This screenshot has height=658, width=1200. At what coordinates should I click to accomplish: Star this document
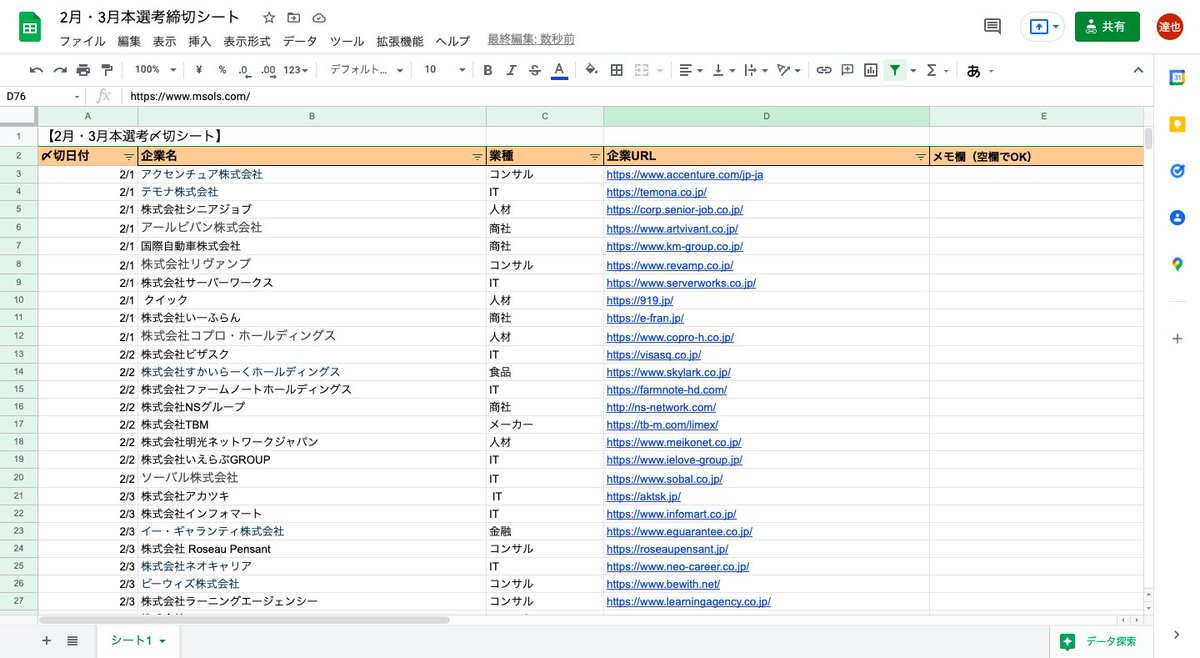click(269, 18)
